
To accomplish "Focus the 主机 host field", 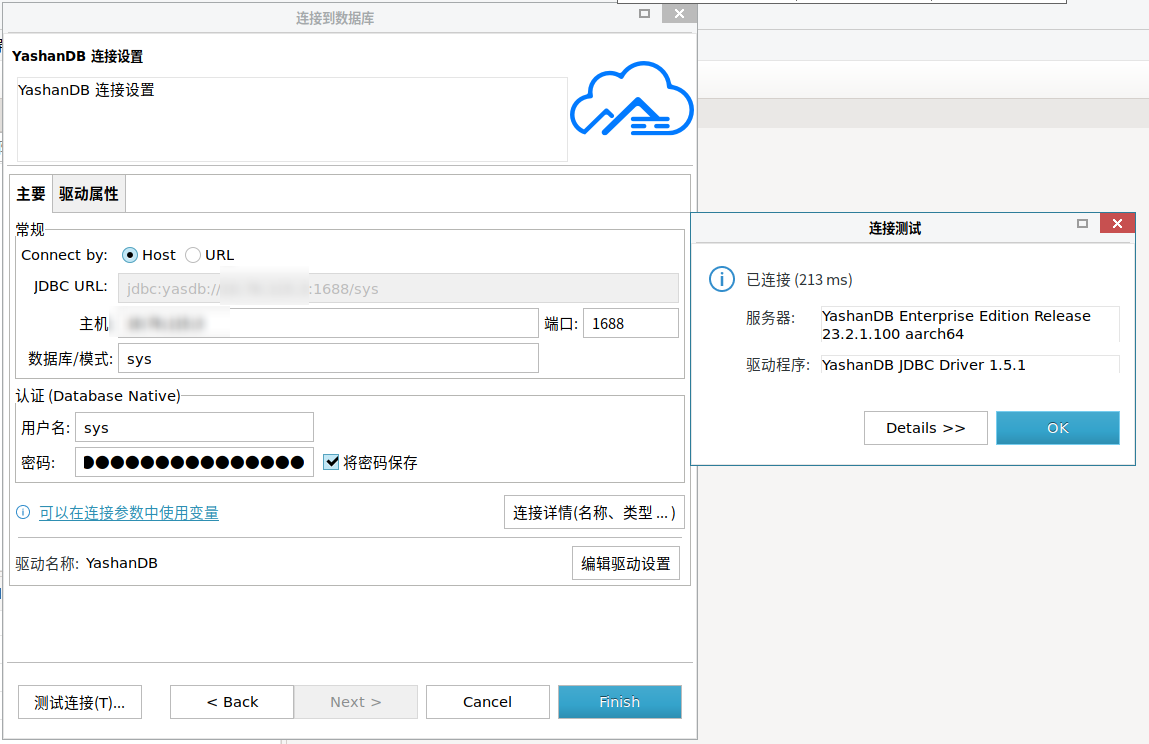I will pyautogui.click(x=328, y=323).
